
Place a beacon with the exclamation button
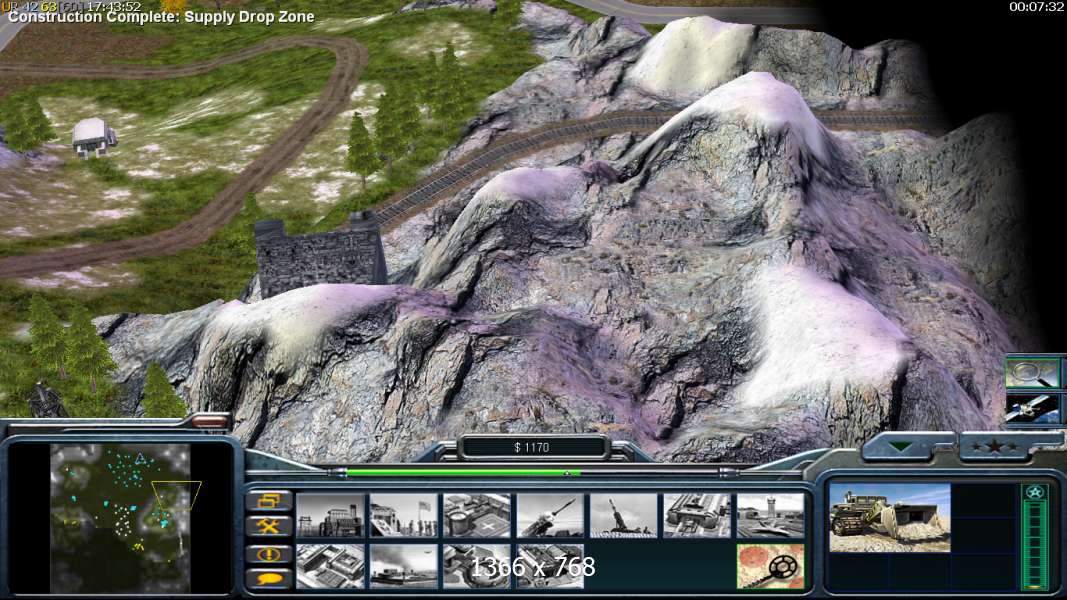(270, 553)
